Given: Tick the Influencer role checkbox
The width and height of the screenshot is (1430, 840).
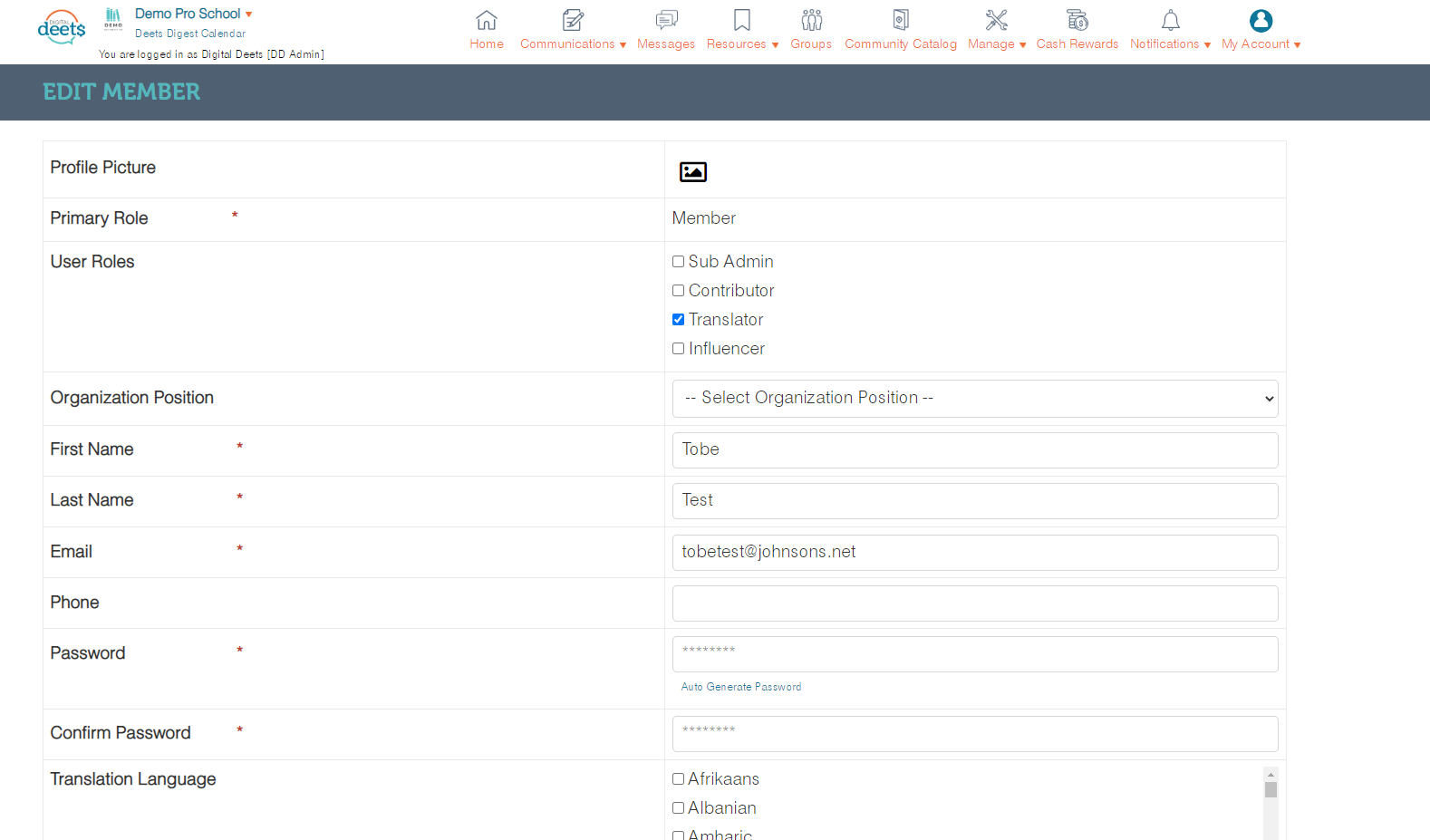Looking at the screenshot, I should point(678,349).
